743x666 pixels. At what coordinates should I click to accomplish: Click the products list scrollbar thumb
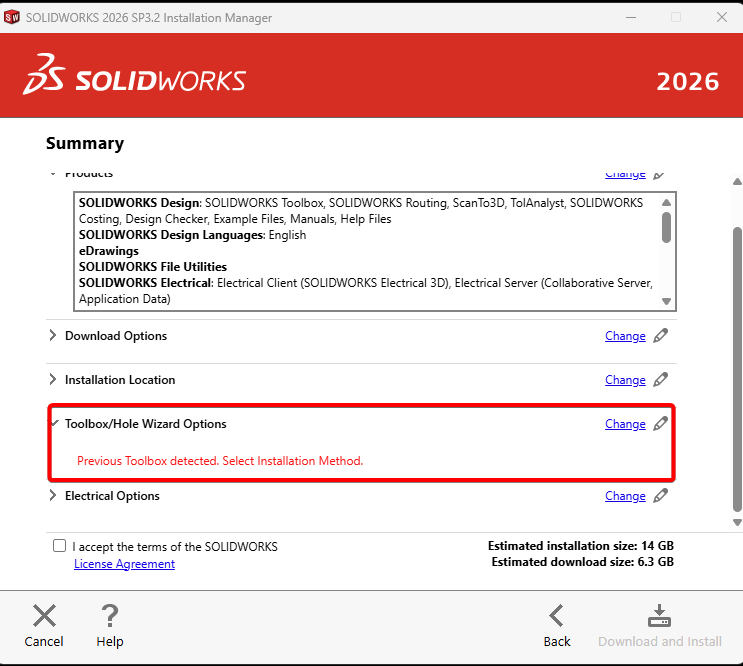[x=666, y=227]
